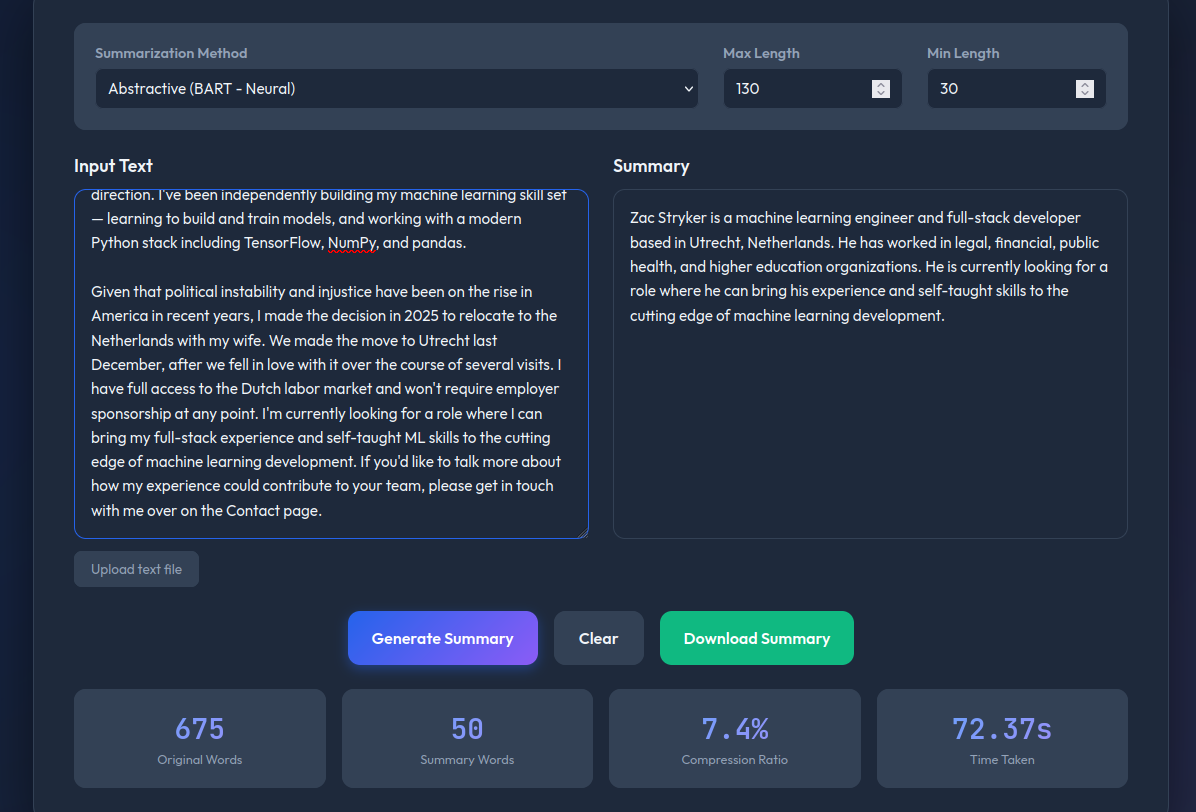Image resolution: width=1196 pixels, height=812 pixels.
Task: Click the Max Length stepper up arrow
Action: click(x=881, y=83)
